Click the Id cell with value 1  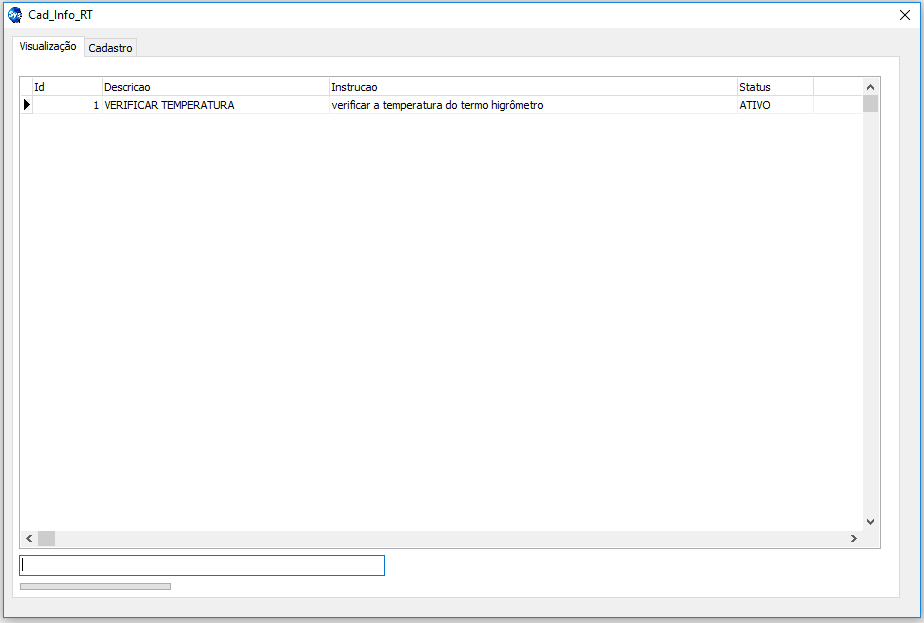(67, 105)
